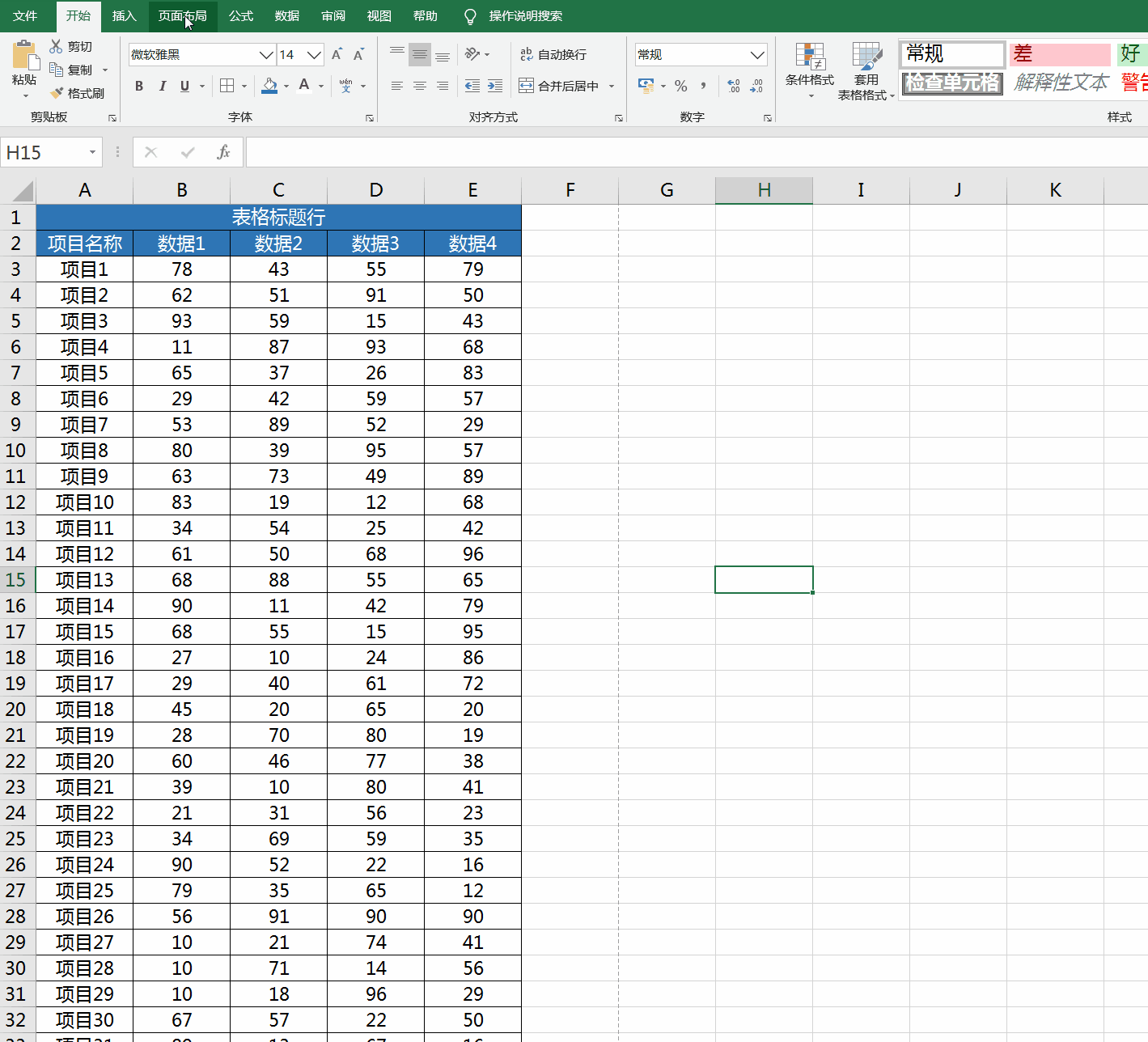Expand the Name Box dropdown arrow
The height and width of the screenshot is (1042, 1148).
[x=92, y=152]
